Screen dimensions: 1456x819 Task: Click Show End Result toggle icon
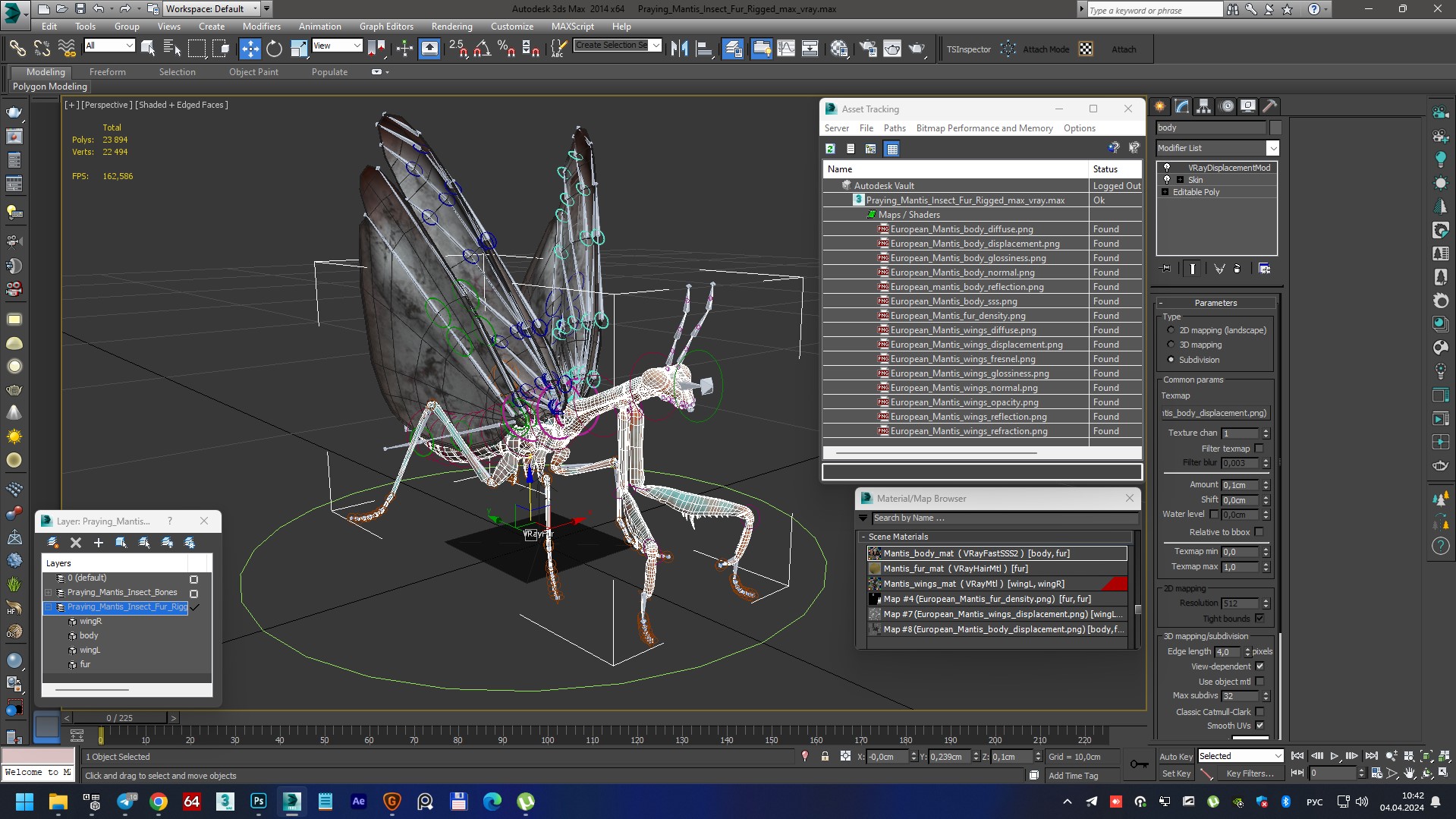click(1193, 269)
